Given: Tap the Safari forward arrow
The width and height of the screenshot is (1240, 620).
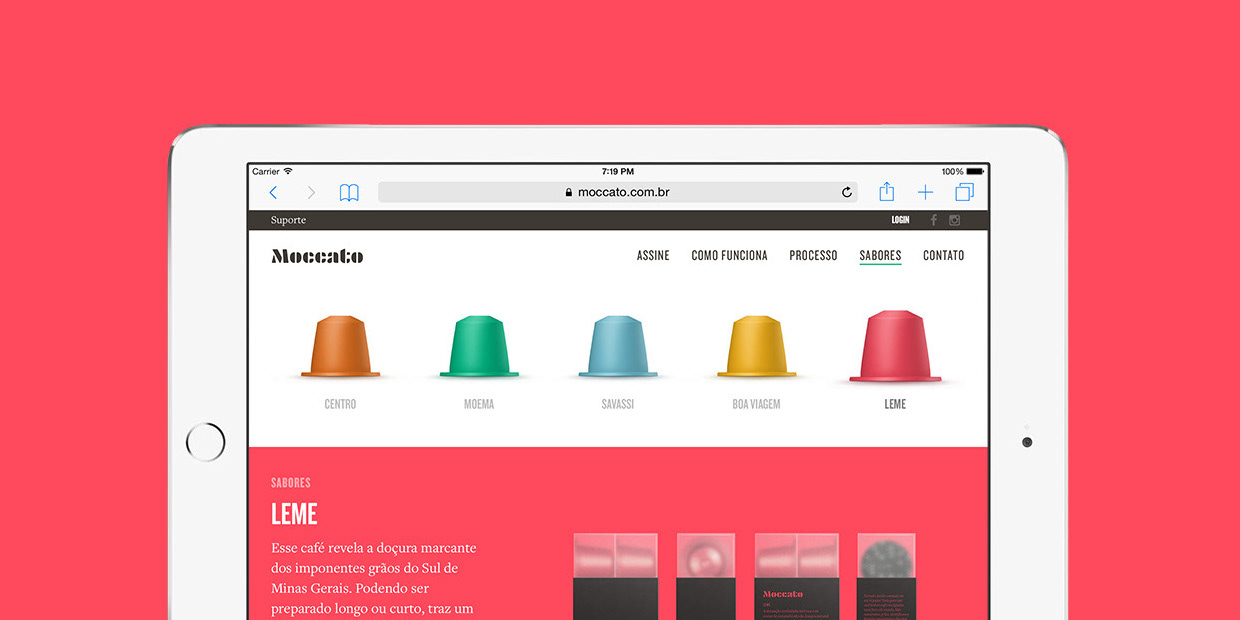Looking at the screenshot, I should click(311, 192).
